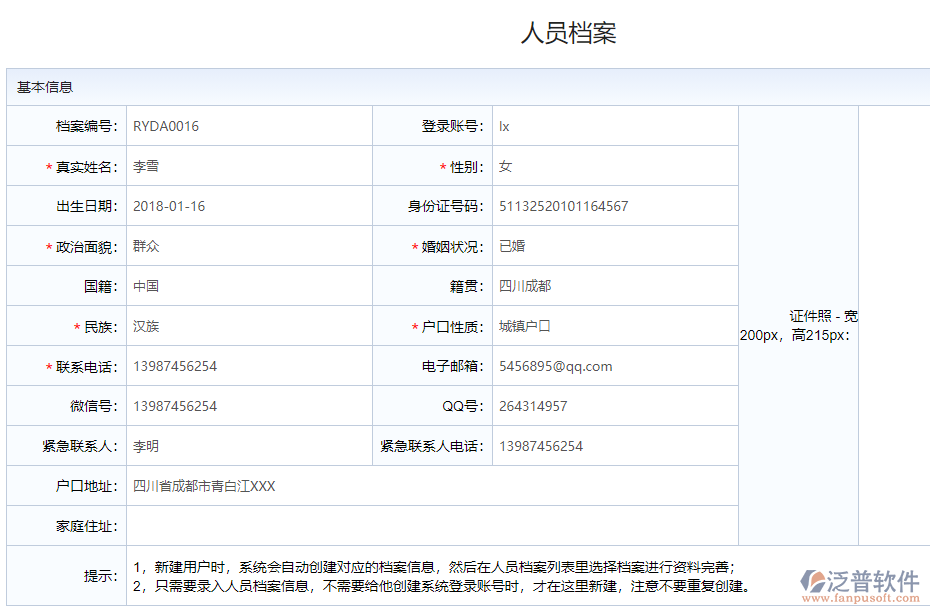Open the 出生日期 date field
Image resolution: width=930 pixels, height=614 pixels.
point(248,206)
